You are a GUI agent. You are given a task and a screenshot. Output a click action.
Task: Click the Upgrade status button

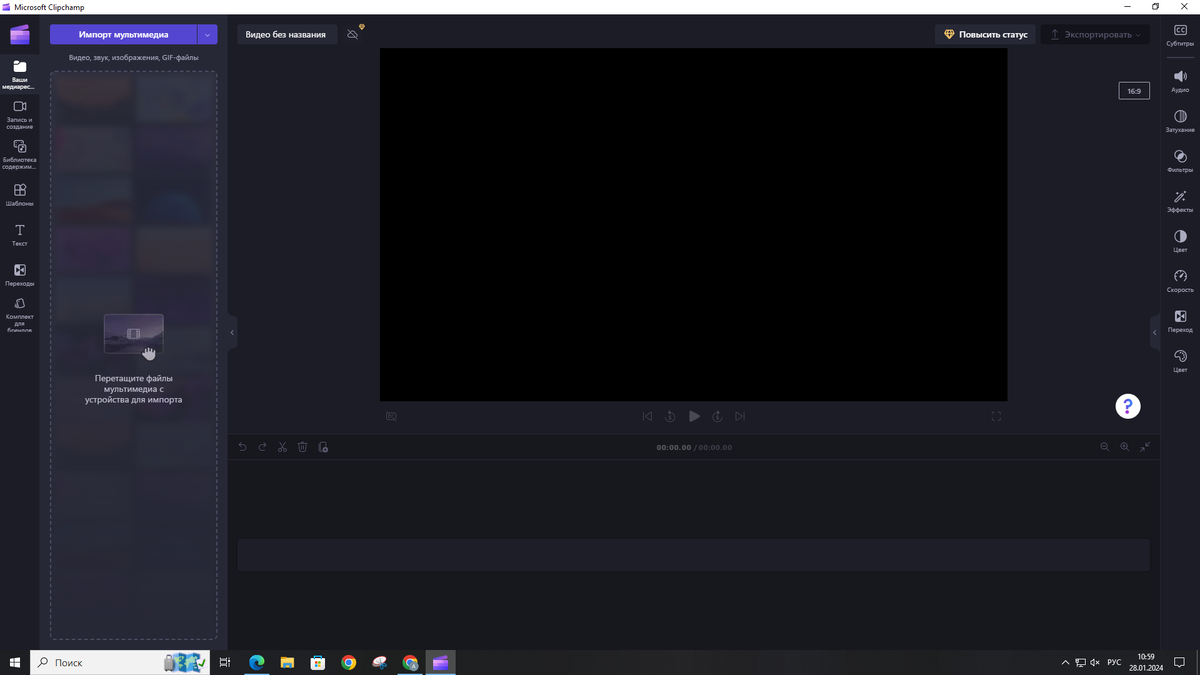click(x=986, y=34)
